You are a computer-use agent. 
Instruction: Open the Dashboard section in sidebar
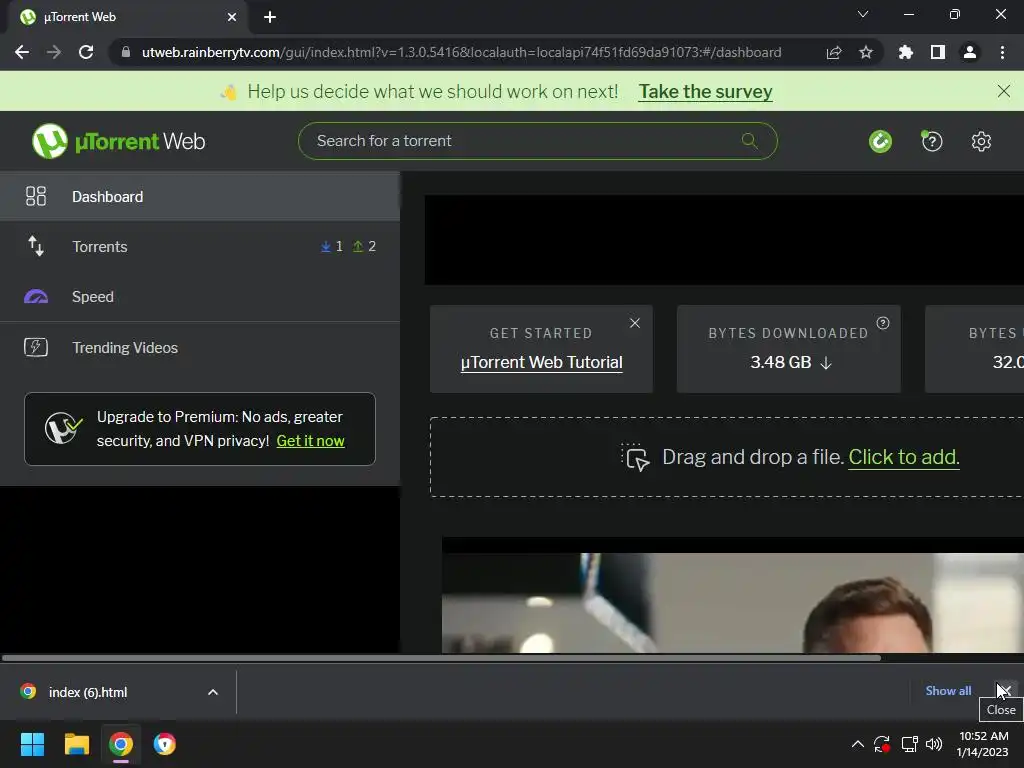(200, 197)
